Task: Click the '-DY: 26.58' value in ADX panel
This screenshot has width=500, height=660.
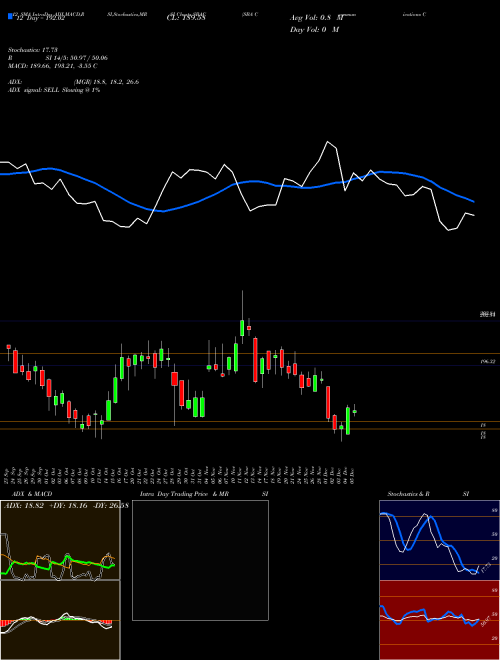Action: 111,505
